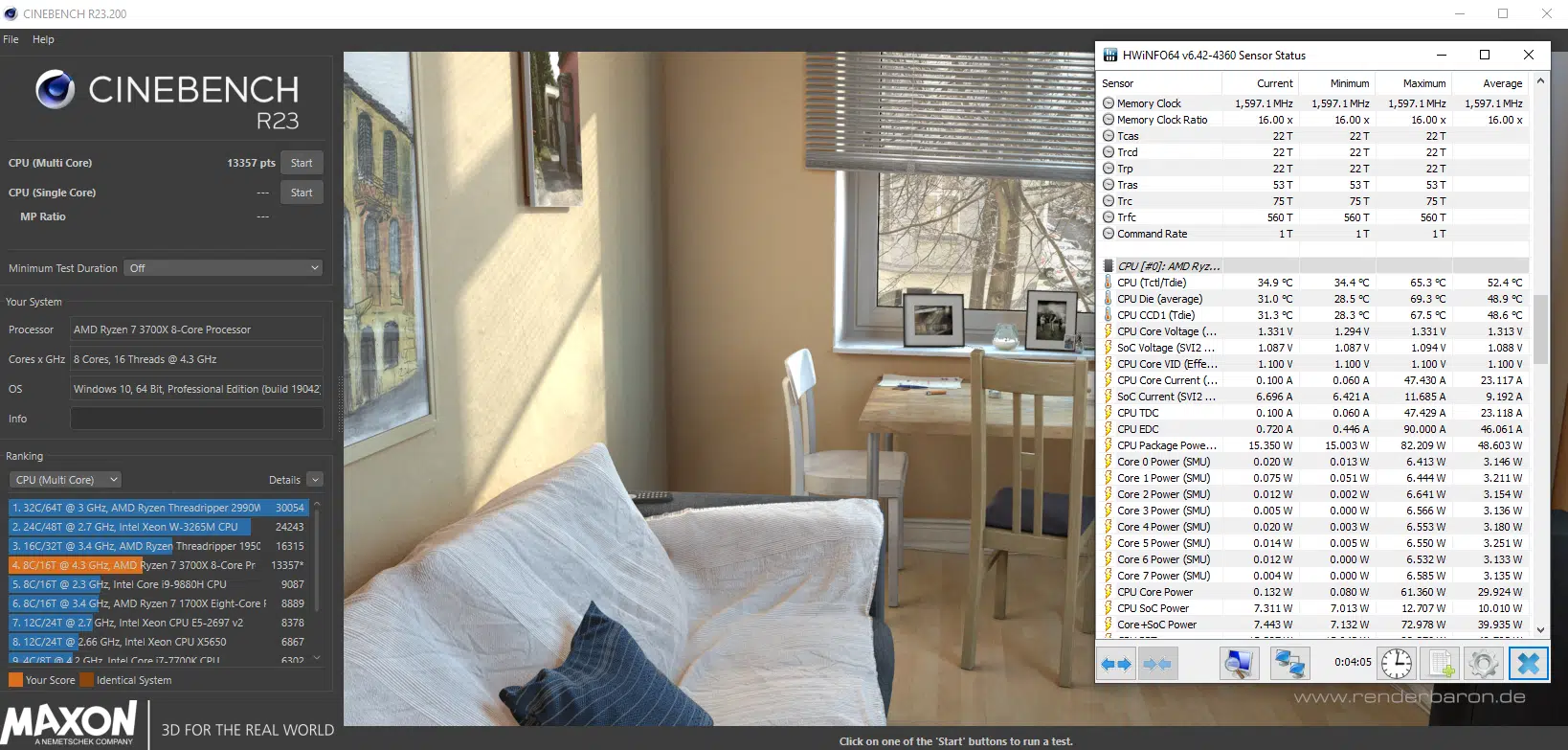Screen dimensions: 1568x750
Task: Start the CPU (Multi Core) test
Action: pyautogui.click(x=302, y=163)
